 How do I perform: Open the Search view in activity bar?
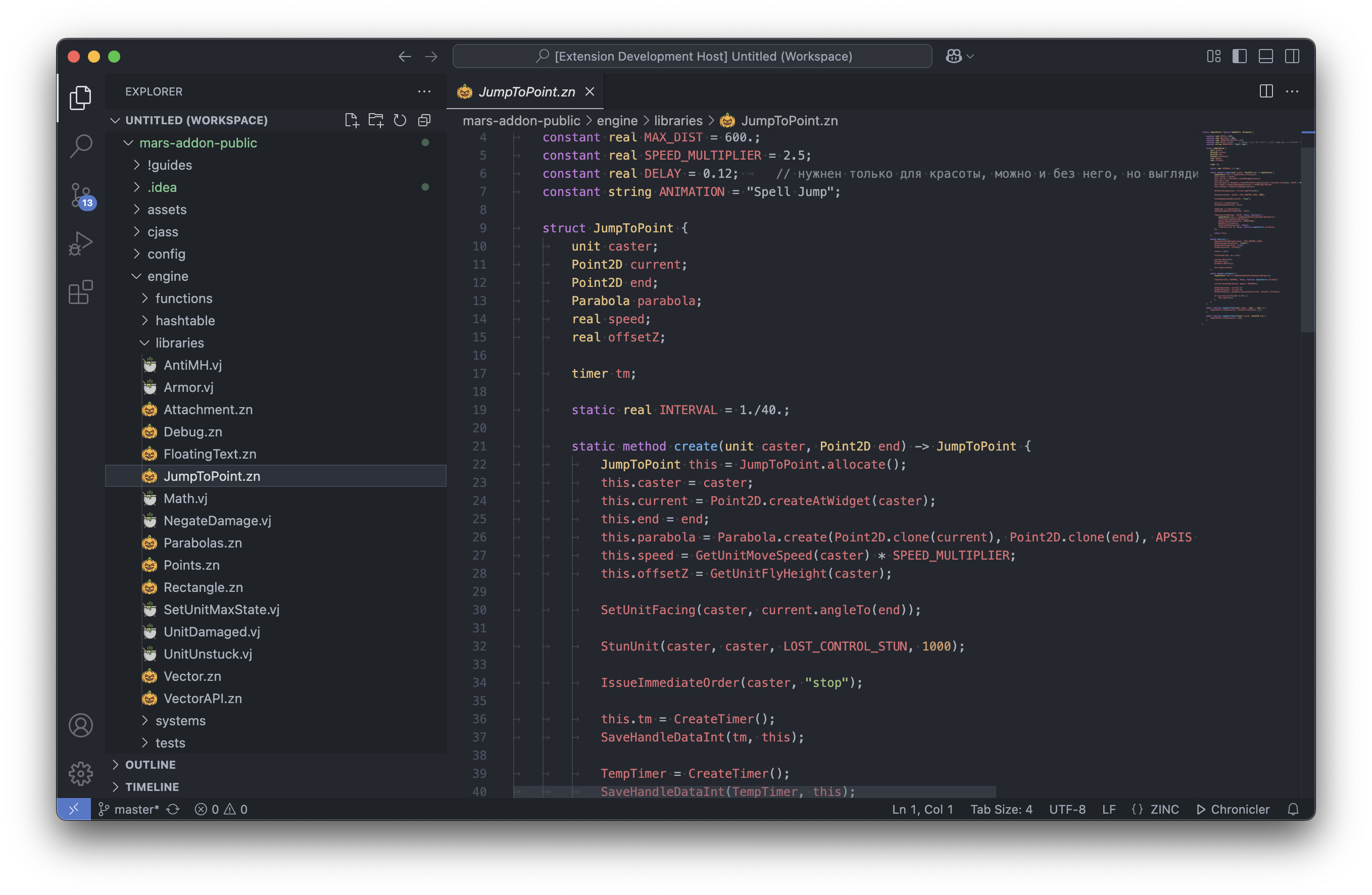point(81,146)
